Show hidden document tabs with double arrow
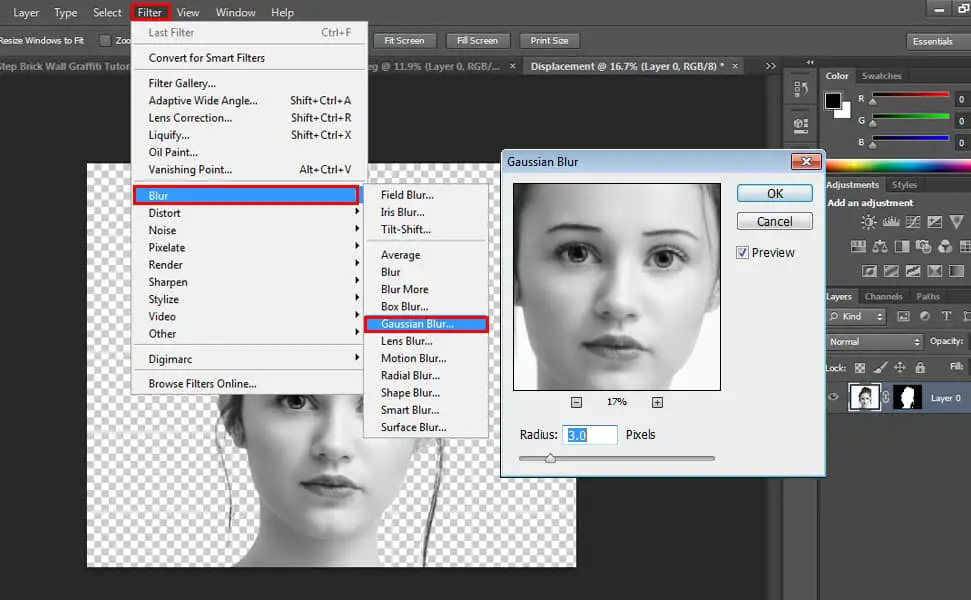 (x=770, y=66)
